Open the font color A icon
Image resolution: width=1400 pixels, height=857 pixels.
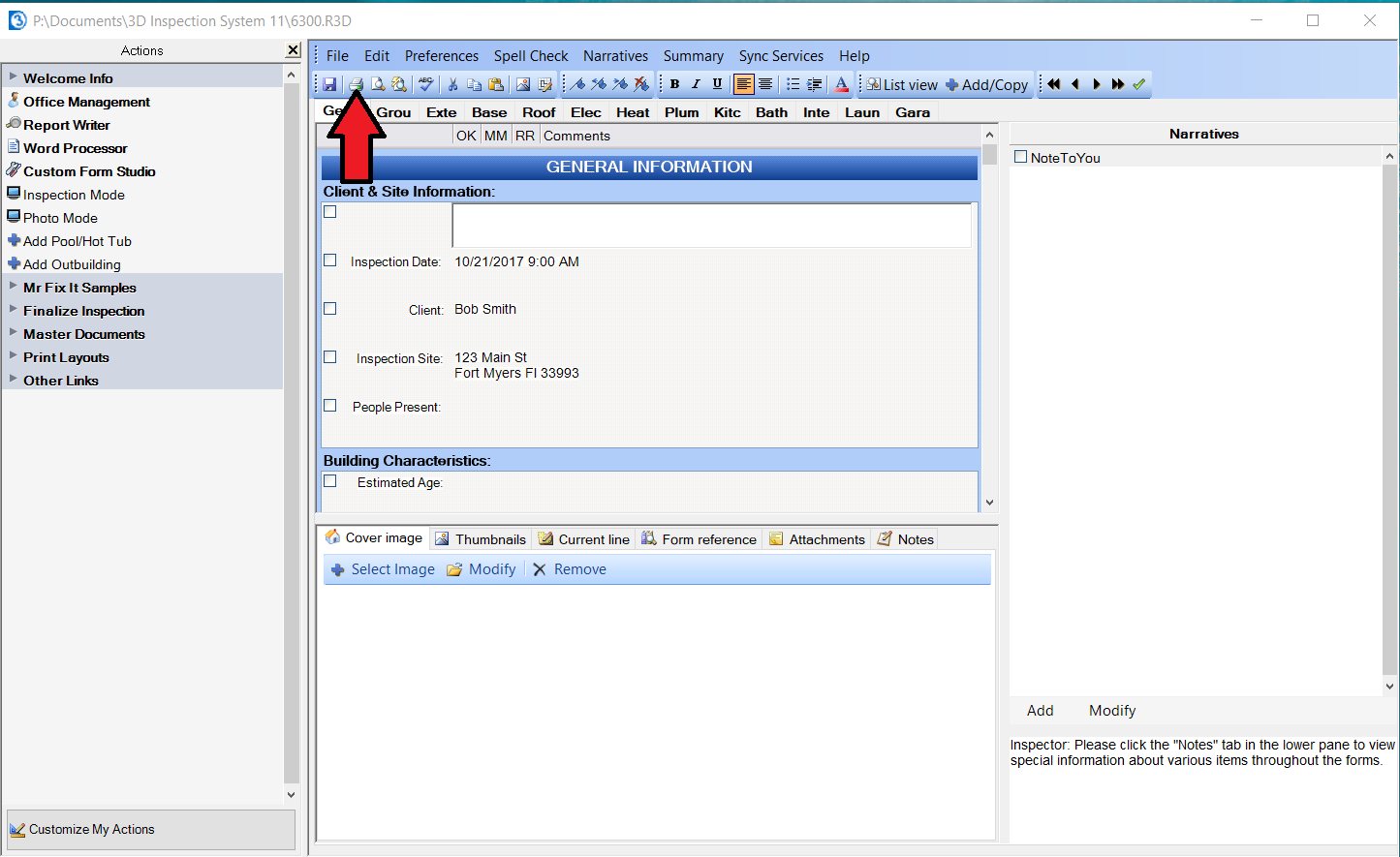coord(841,84)
